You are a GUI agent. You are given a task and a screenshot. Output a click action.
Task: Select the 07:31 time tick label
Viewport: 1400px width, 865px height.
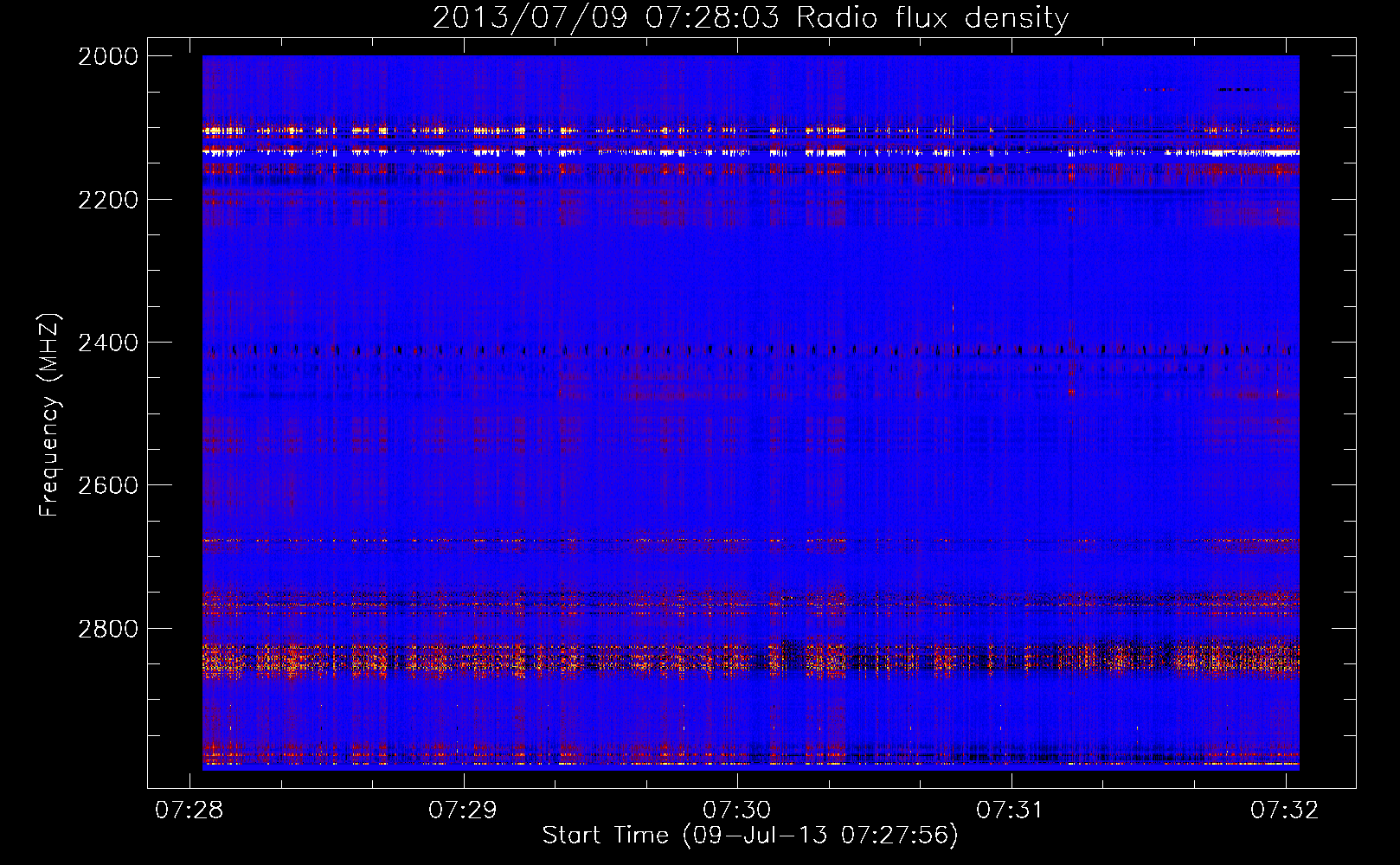tap(1011, 810)
